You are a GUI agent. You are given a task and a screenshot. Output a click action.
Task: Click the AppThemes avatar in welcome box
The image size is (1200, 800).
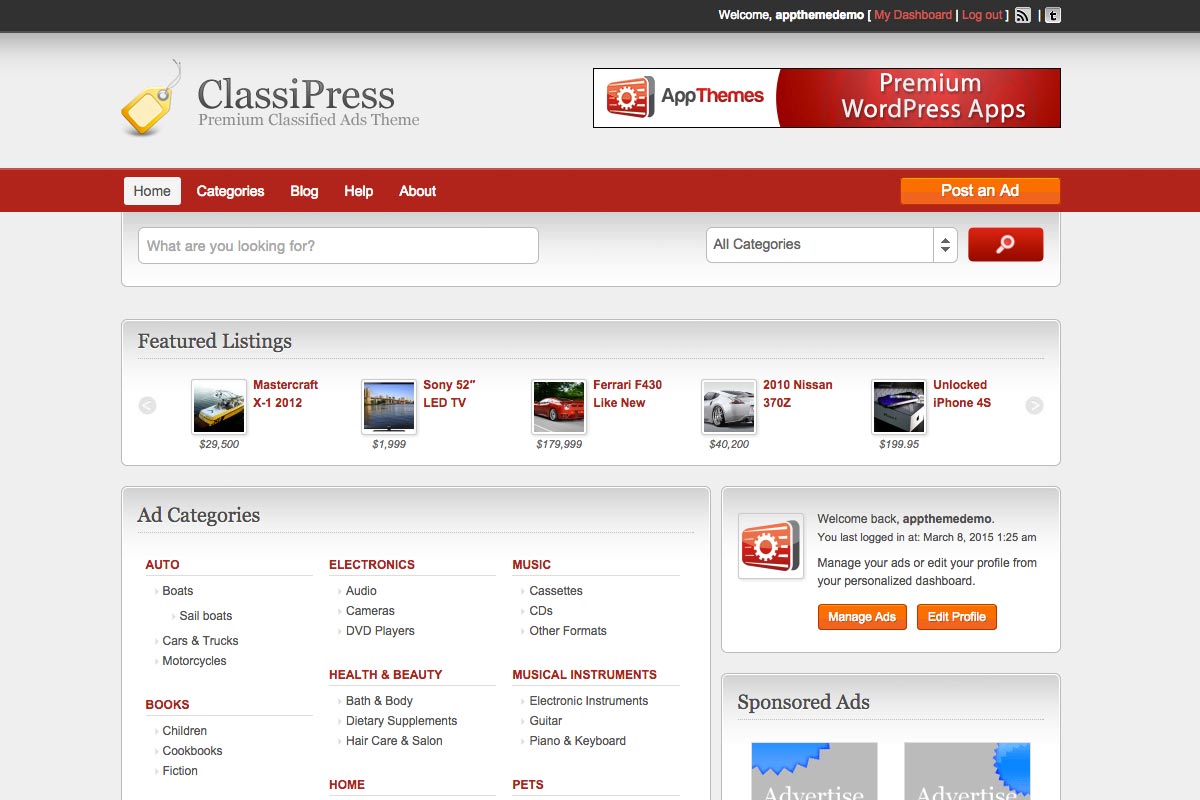coord(771,546)
